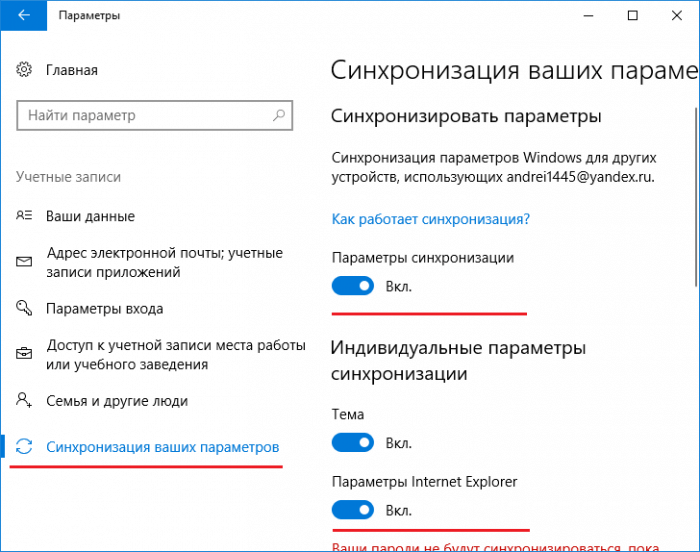700x552 pixels.
Task: Click the Найти параметр search field
Action: click(154, 115)
